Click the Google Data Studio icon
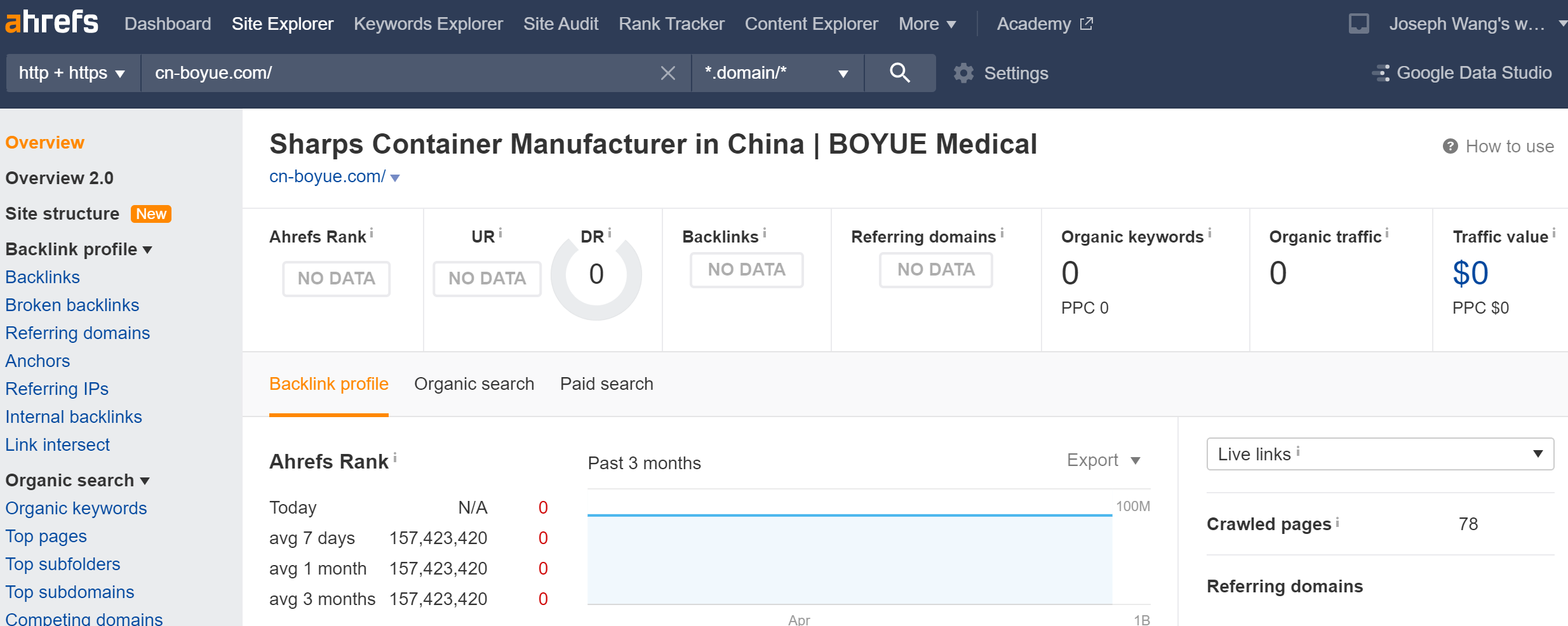1568x626 pixels. [x=1381, y=73]
